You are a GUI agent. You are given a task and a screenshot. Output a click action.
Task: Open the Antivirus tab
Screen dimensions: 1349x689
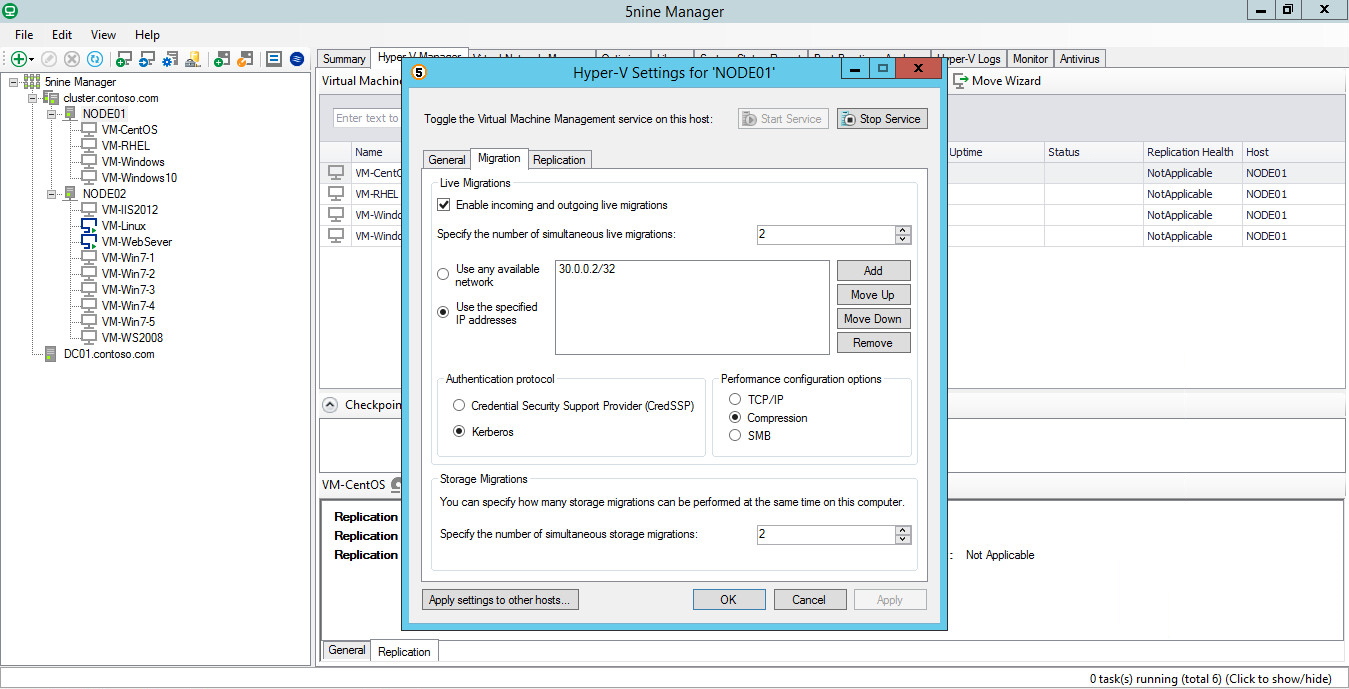(x=1080, y=59)
